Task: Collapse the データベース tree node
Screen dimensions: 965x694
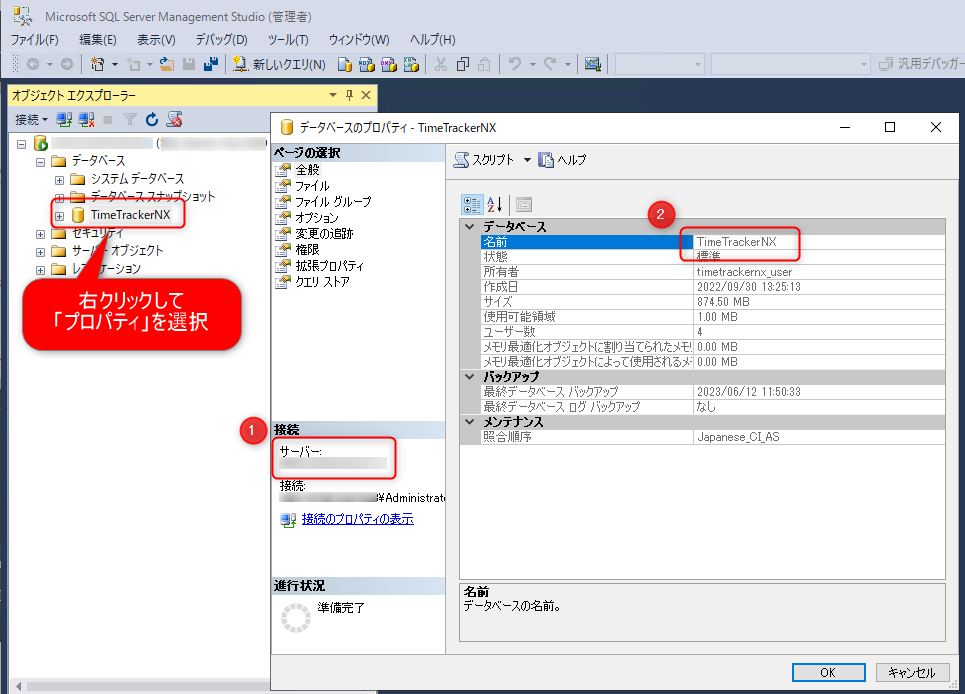Action: pos(41,161)
